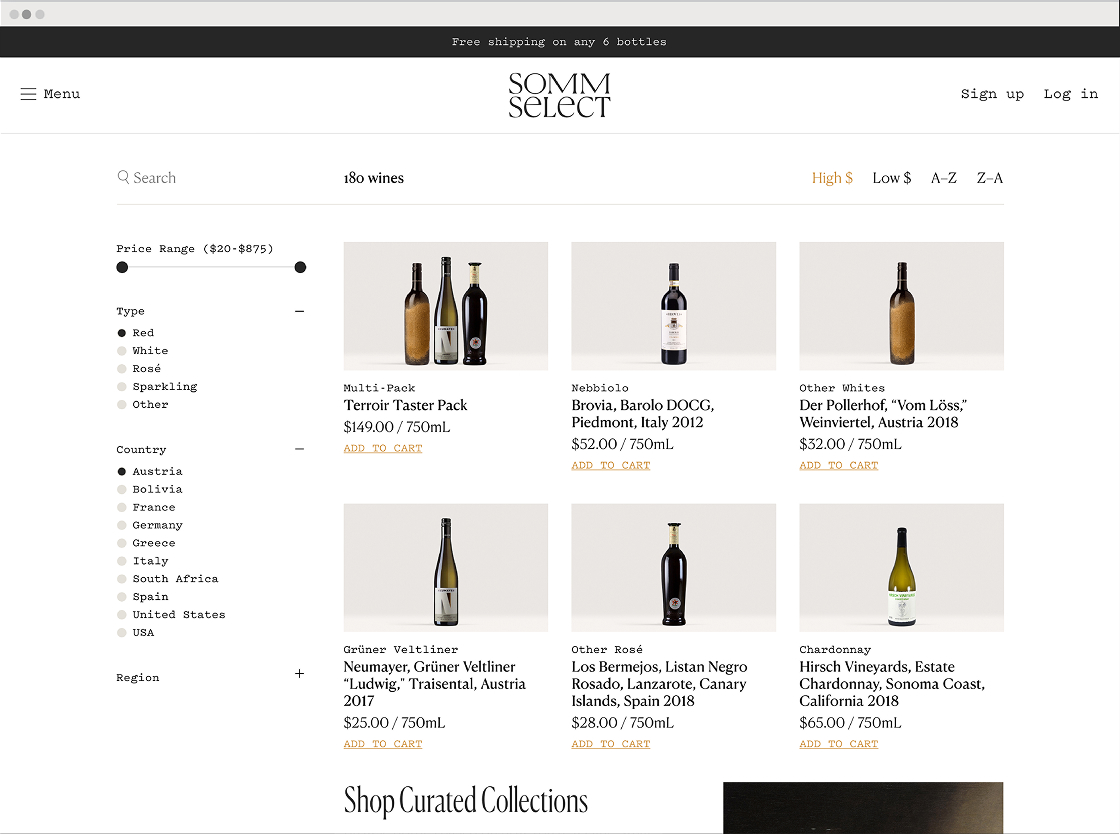Go to SommSelect logo homepage
The width and height of the screenshot is (1120, 834).
tap(559, 95)
